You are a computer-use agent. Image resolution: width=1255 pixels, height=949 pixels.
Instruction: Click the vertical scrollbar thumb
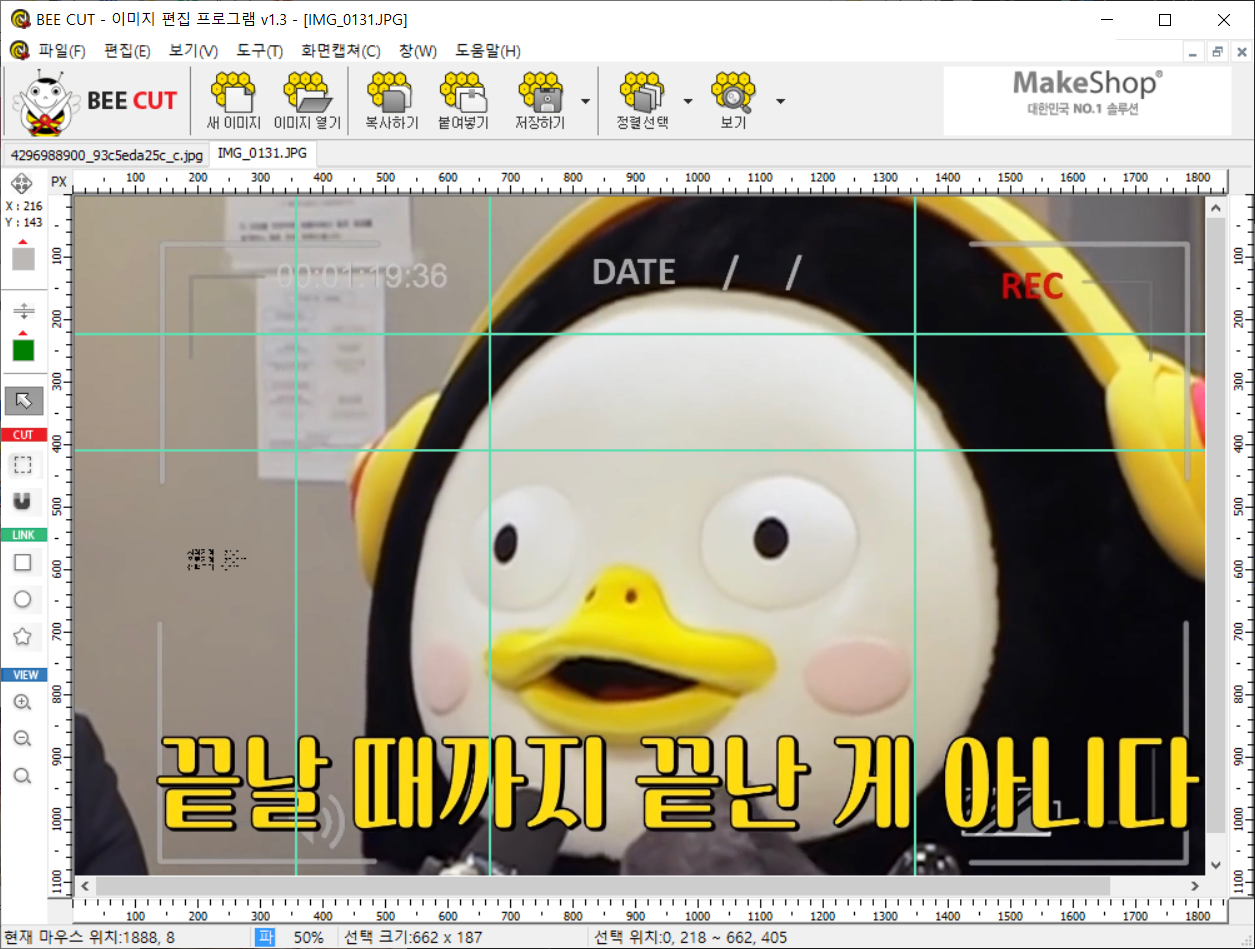1215,524
